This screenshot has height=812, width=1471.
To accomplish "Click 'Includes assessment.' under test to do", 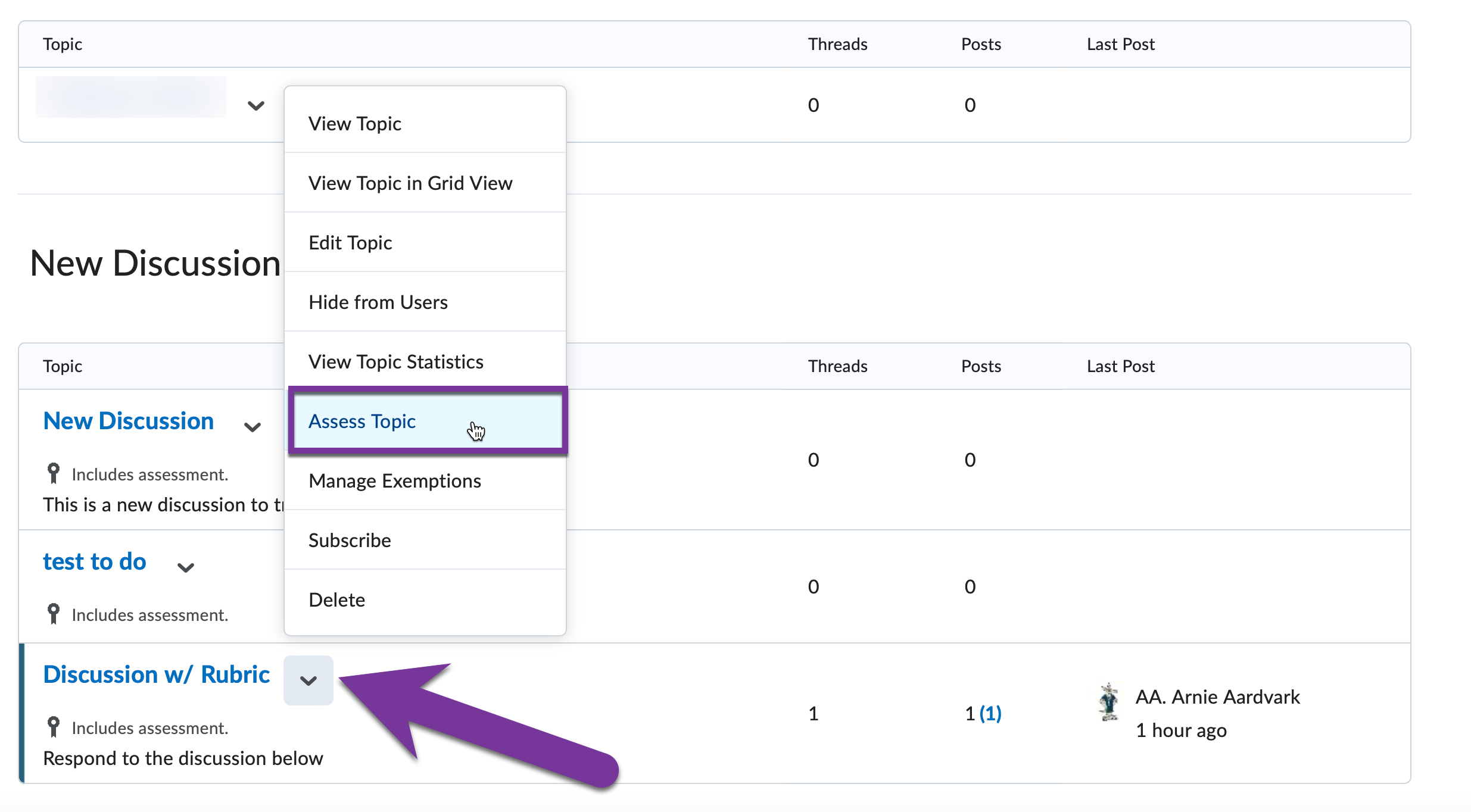I will (150, 615).
